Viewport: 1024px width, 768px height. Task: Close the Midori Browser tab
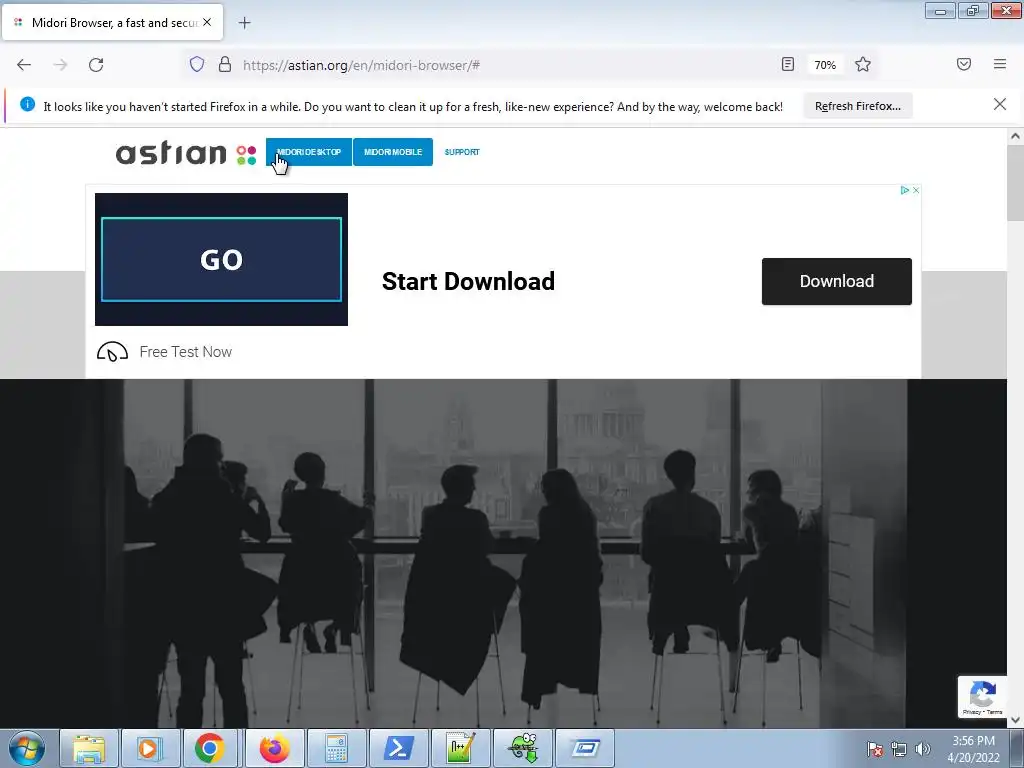[x=207, y=22]
